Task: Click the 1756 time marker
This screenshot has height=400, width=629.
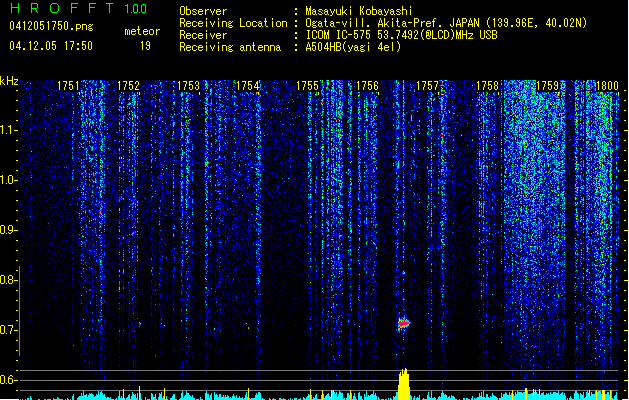Action: point(367,86)
